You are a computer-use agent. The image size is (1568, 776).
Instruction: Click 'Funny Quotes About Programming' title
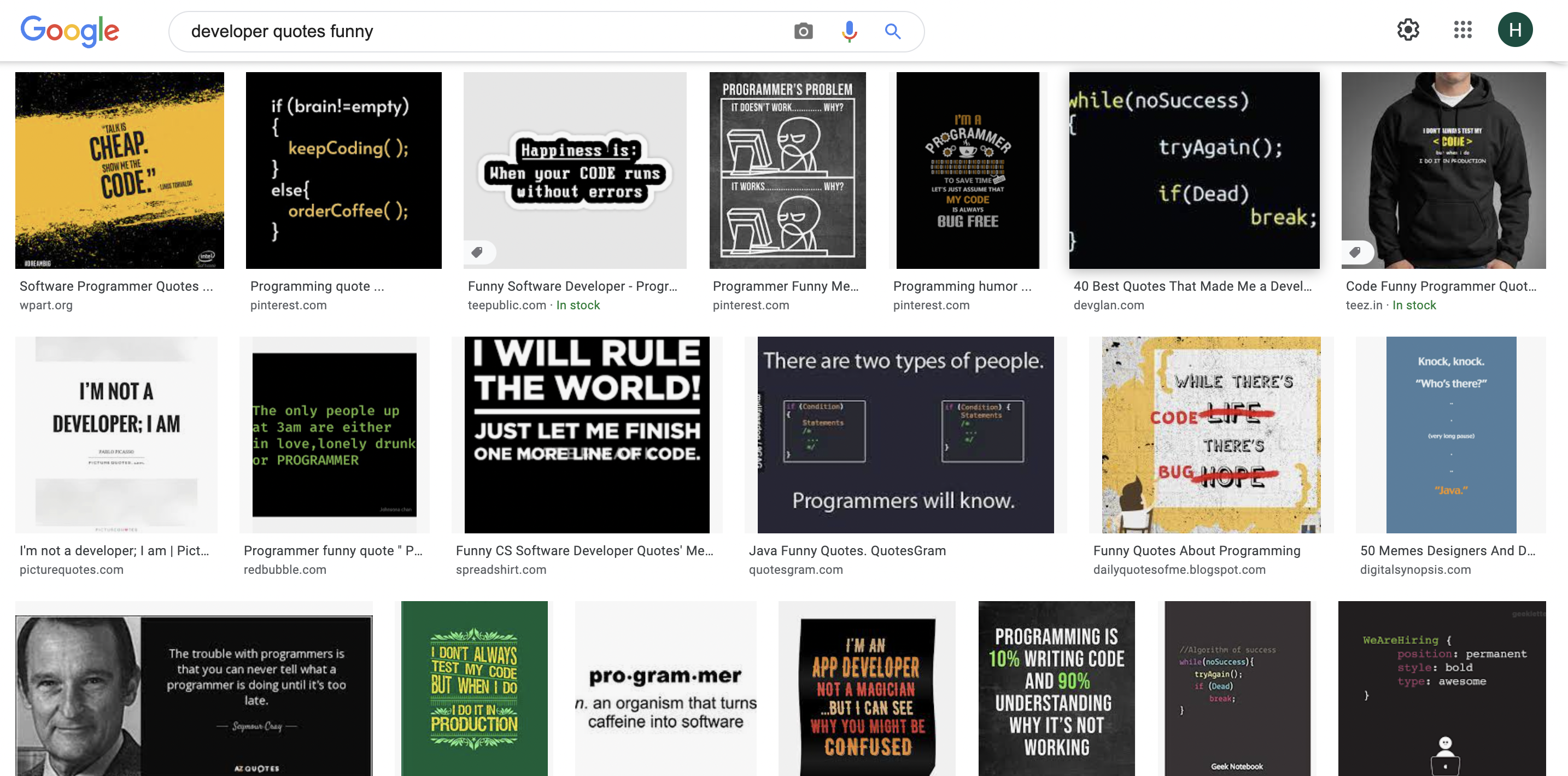[x=1196, y=550]
